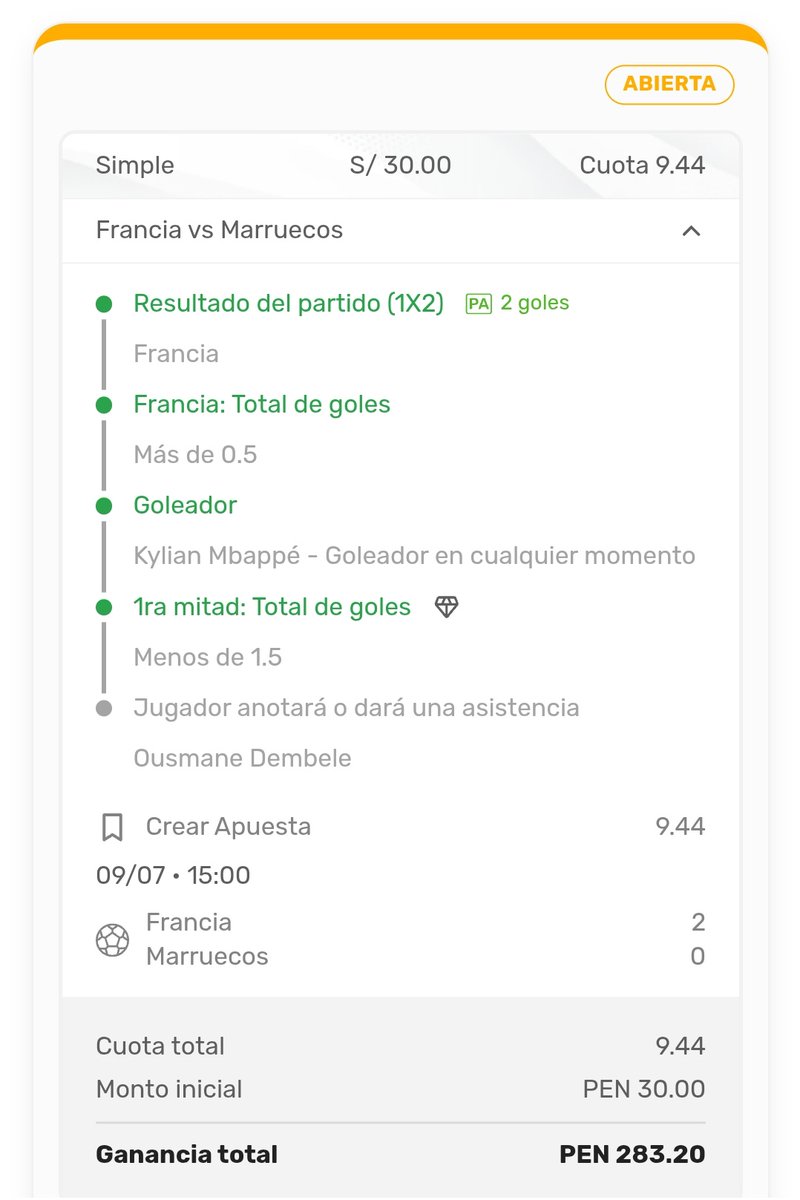Tap the Simple bet type label
The image size is (800, 1200).
(x=135, y=165)
